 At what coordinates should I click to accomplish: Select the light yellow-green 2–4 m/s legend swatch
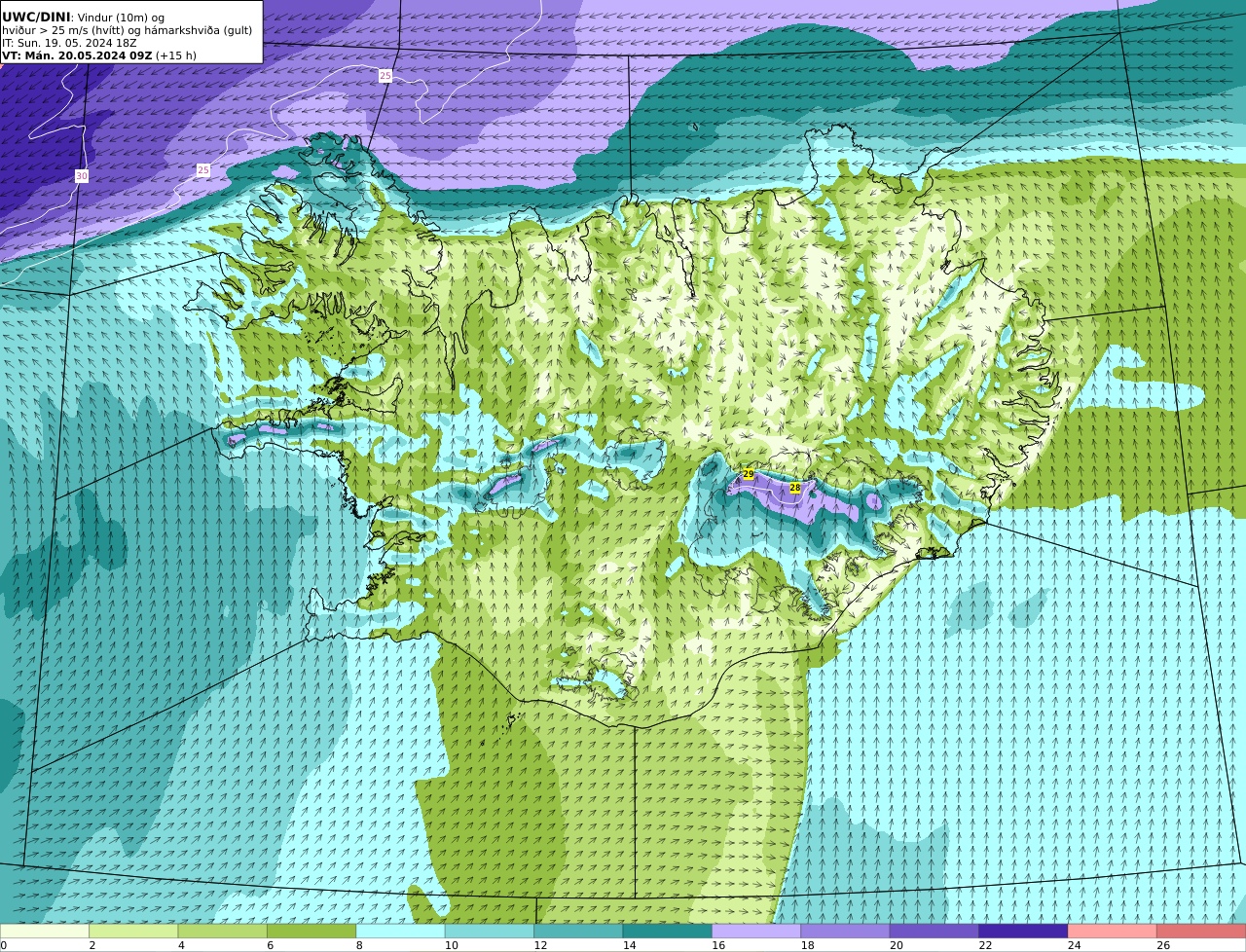[133, 932]
